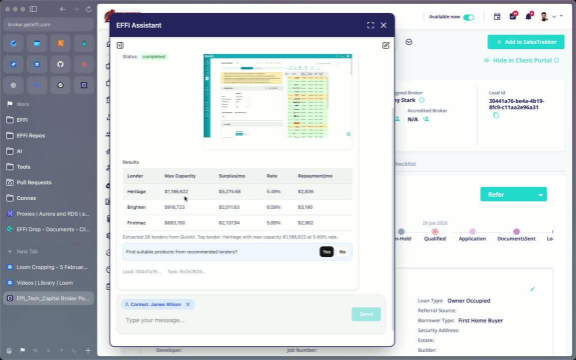The width and height of the screenshot is (576, 360).
Task: Expand the profile menu chevron
Action: pos(554,17)
